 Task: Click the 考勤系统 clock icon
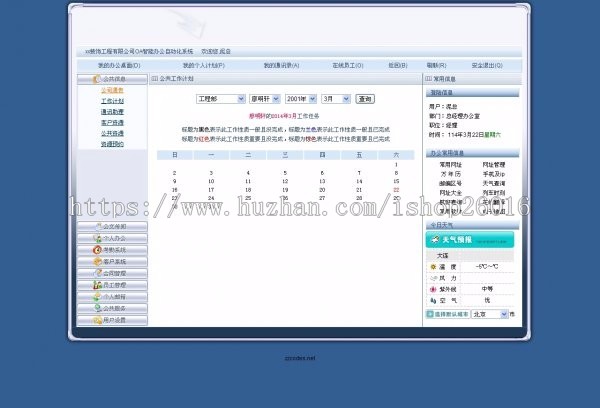97,250
